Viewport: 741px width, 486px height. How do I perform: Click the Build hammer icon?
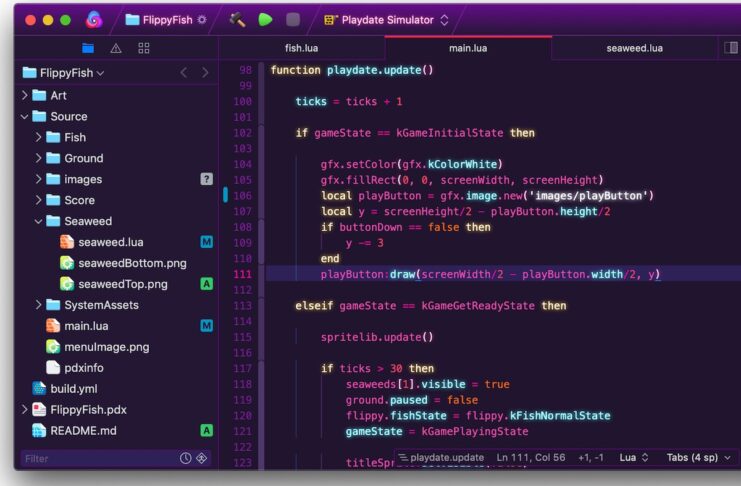coord(237,19)
